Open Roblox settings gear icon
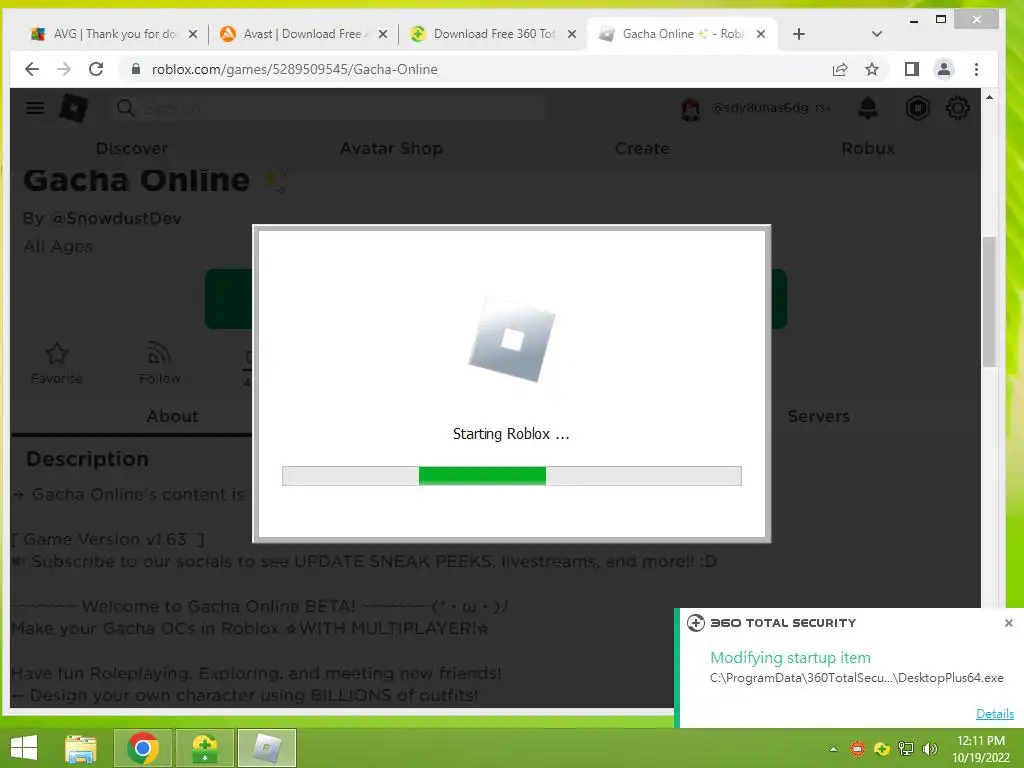The width and height of the screenshot is (1024, 768). [957, 108]
